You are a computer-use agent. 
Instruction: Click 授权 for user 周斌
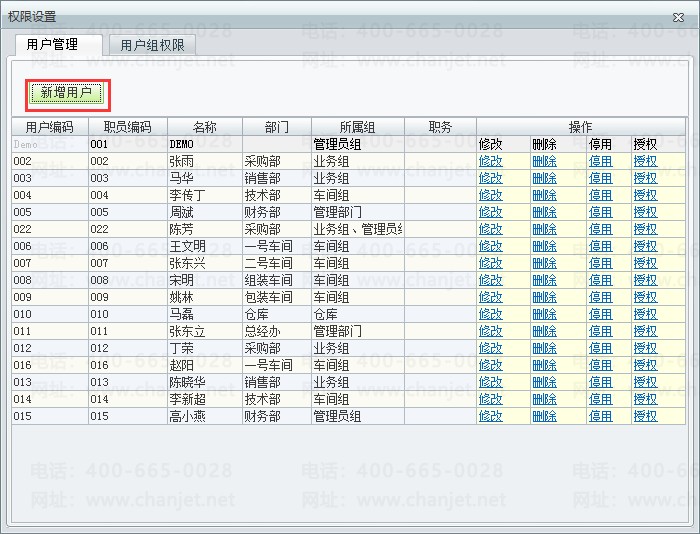coord(645,212)
